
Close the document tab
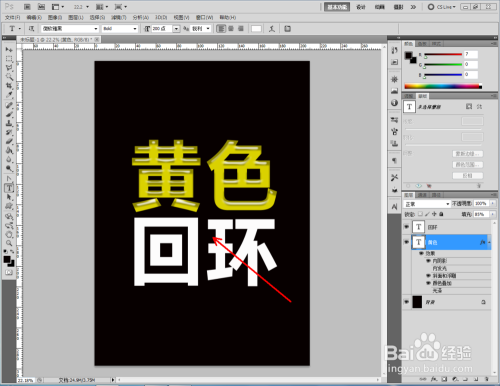pos(97,40)
